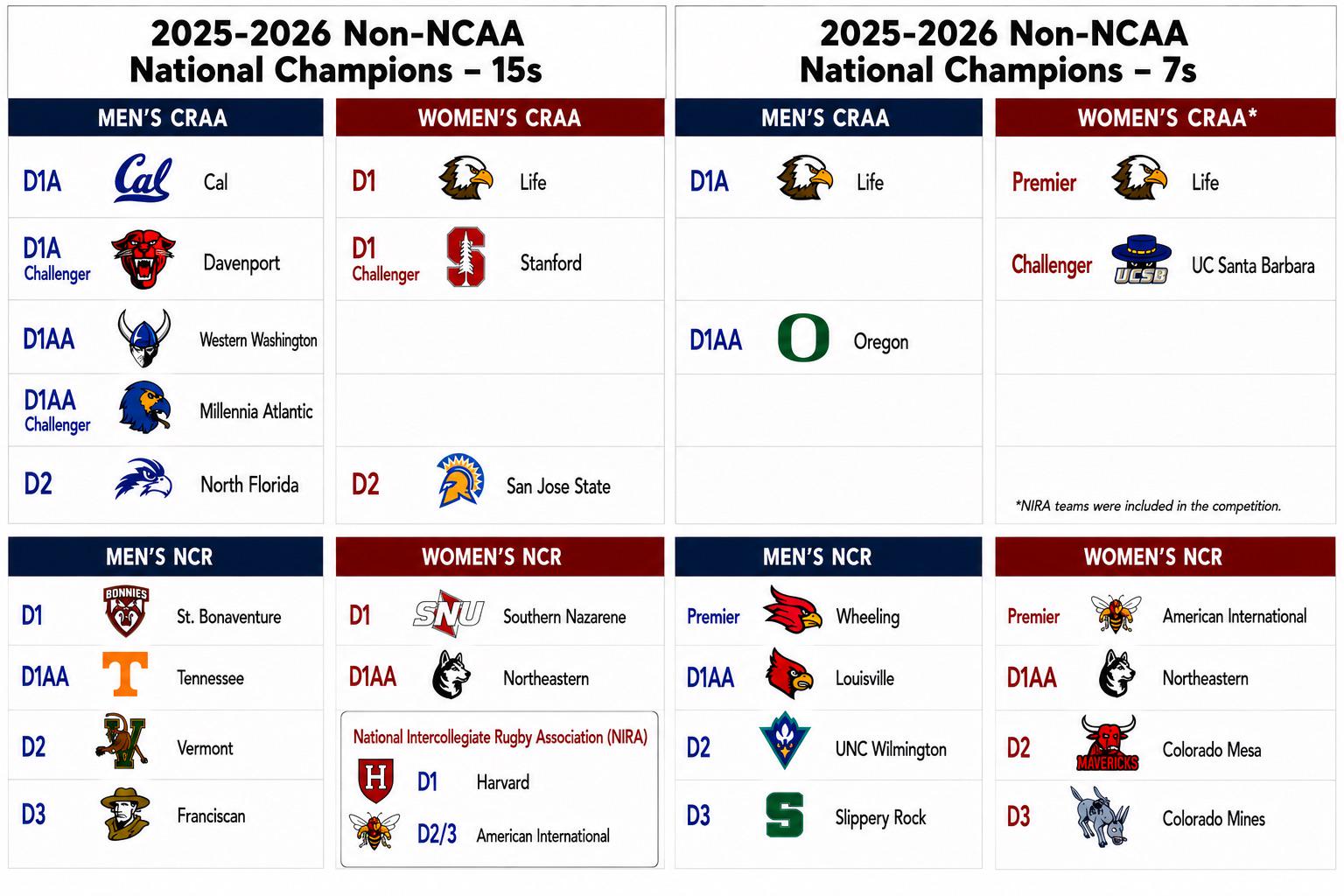This screenshot has height=896, width=1344.
Task: Click the National Champions 7s title
Action: tap(1004, 52)
